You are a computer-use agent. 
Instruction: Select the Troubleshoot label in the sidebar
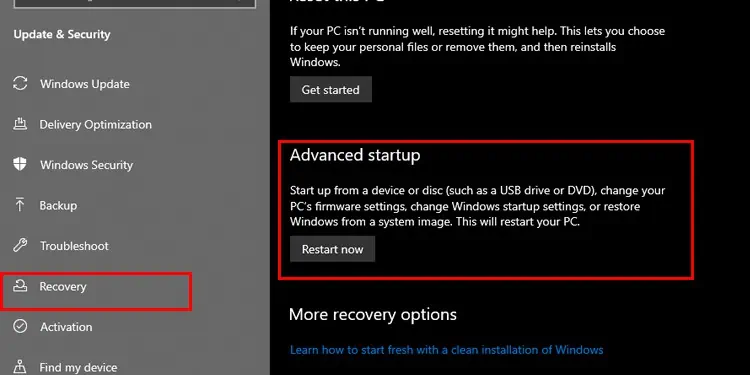click(74, 246)
